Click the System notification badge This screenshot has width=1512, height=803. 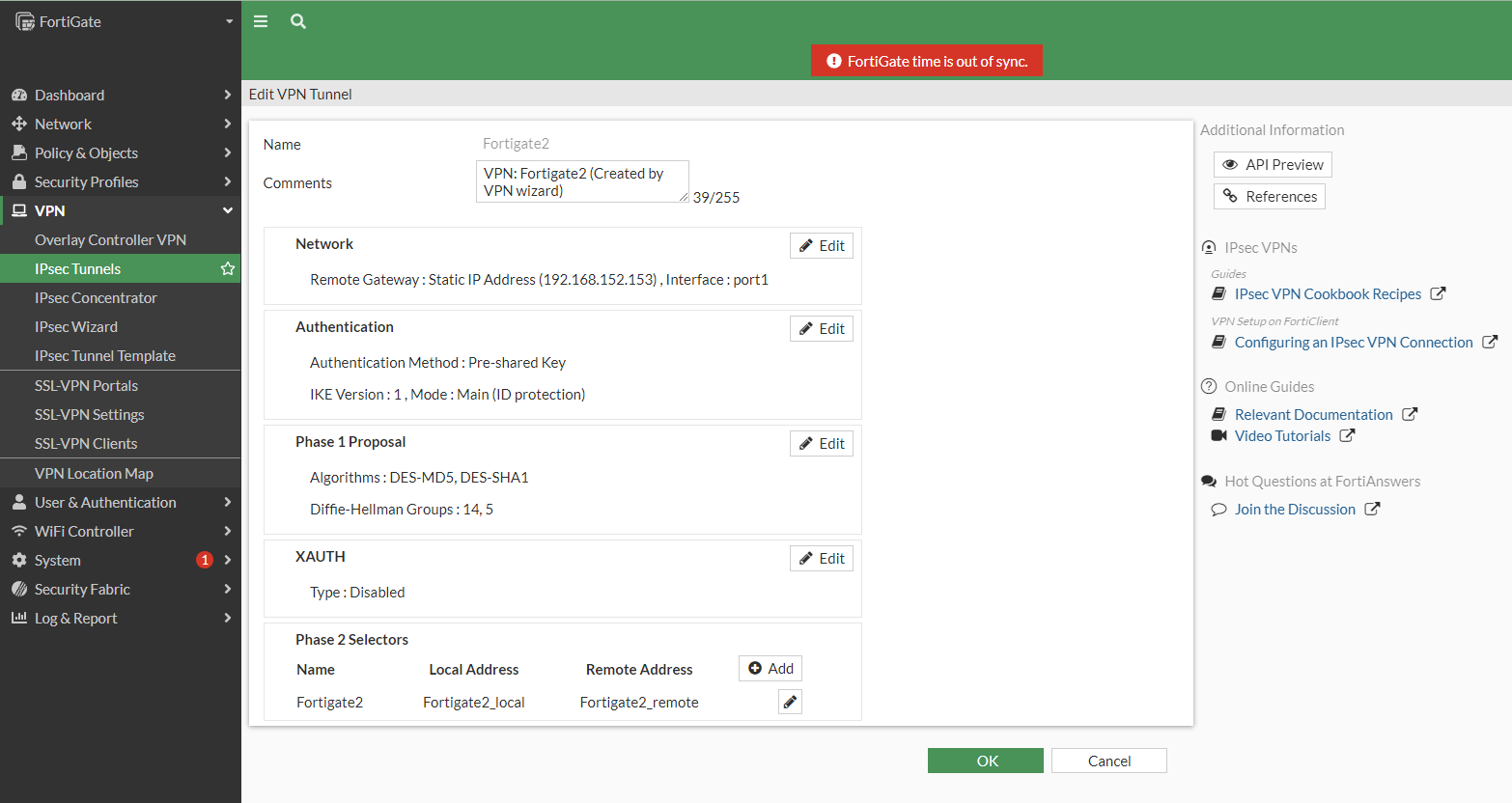click(205, 560)
